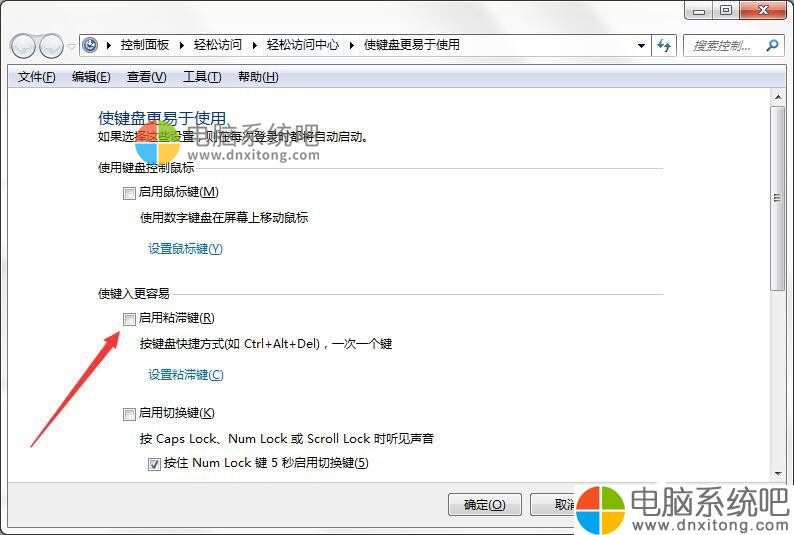Click the scroll down arrow
This screenshot has width=794, height=535.
coord(778,474)
